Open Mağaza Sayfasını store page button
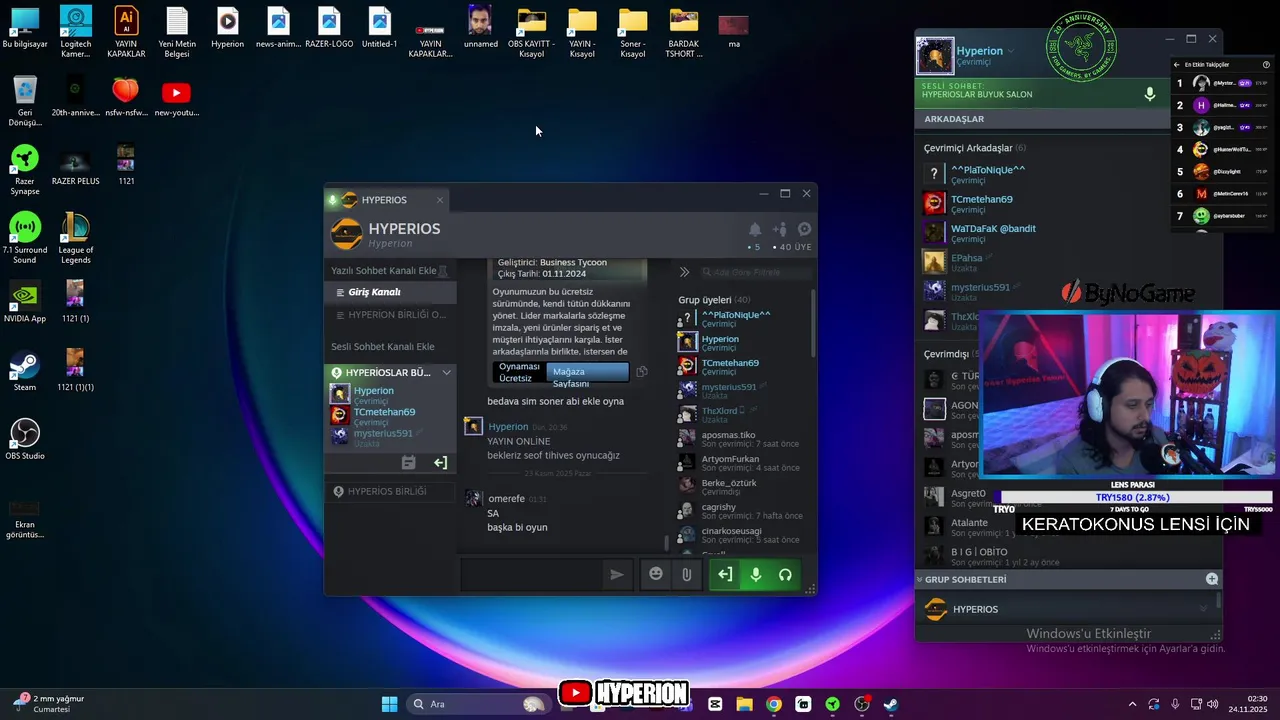Image resolution: width=1280 pixels, height=720 pixels. point(587,372)
